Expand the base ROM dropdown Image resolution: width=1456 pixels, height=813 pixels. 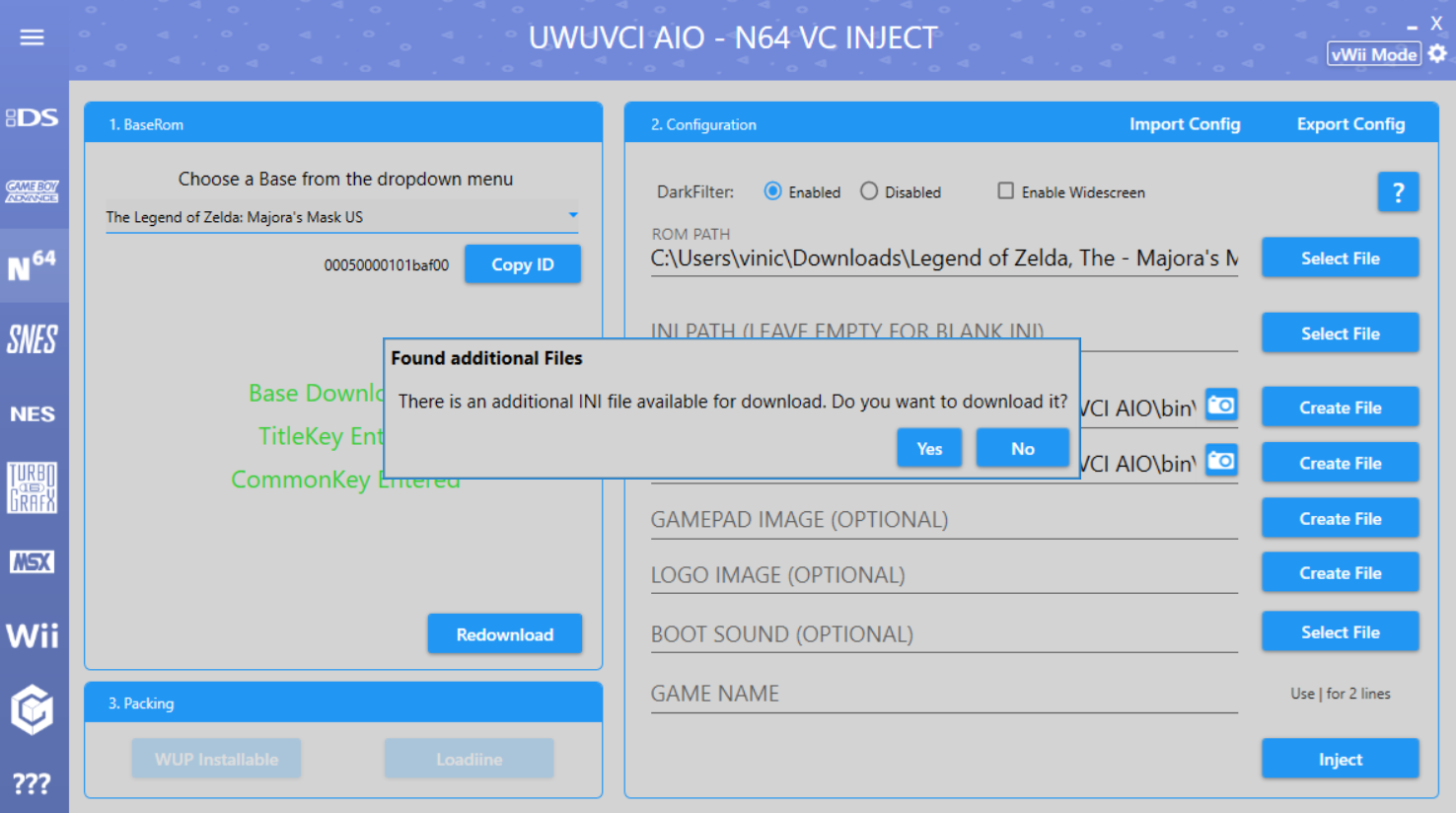tap(572, 216)
